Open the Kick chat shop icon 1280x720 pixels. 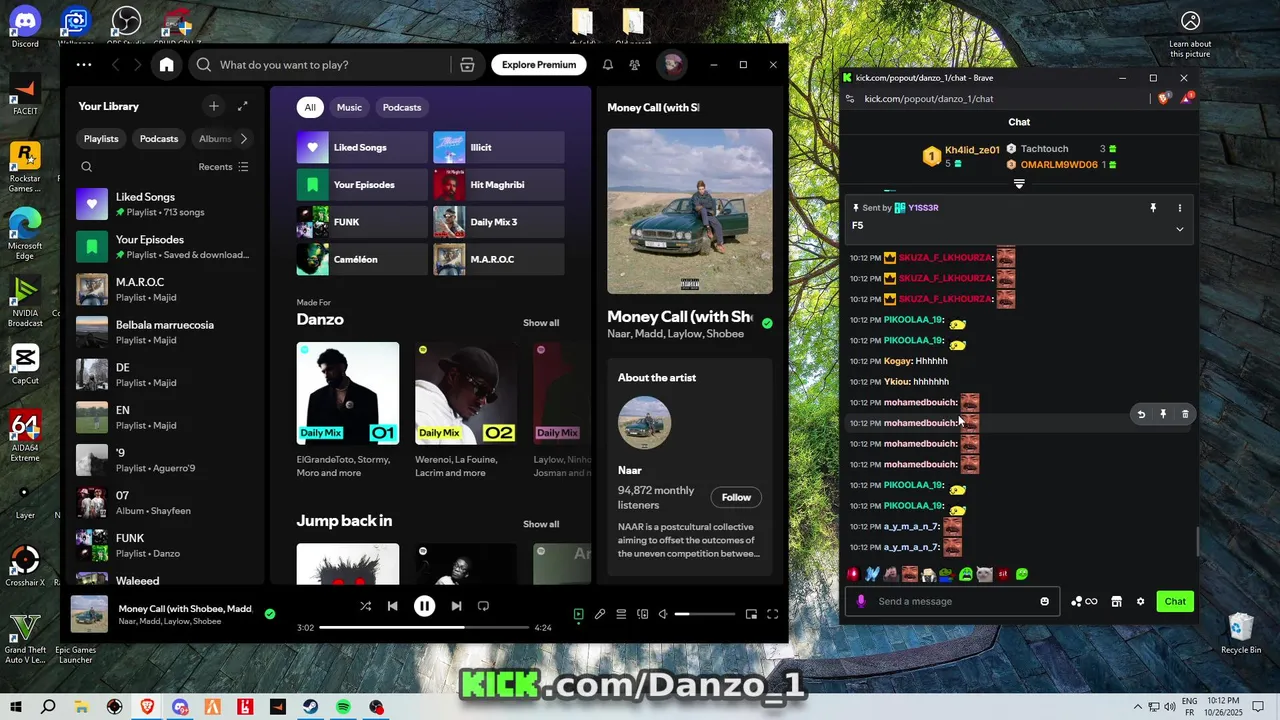[x=1116, y=601]
